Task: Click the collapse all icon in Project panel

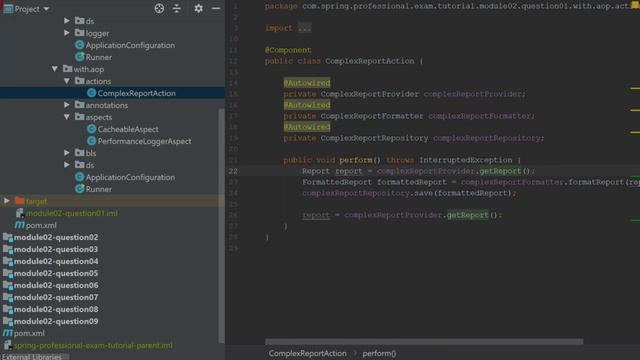Action: pos(177,9)
